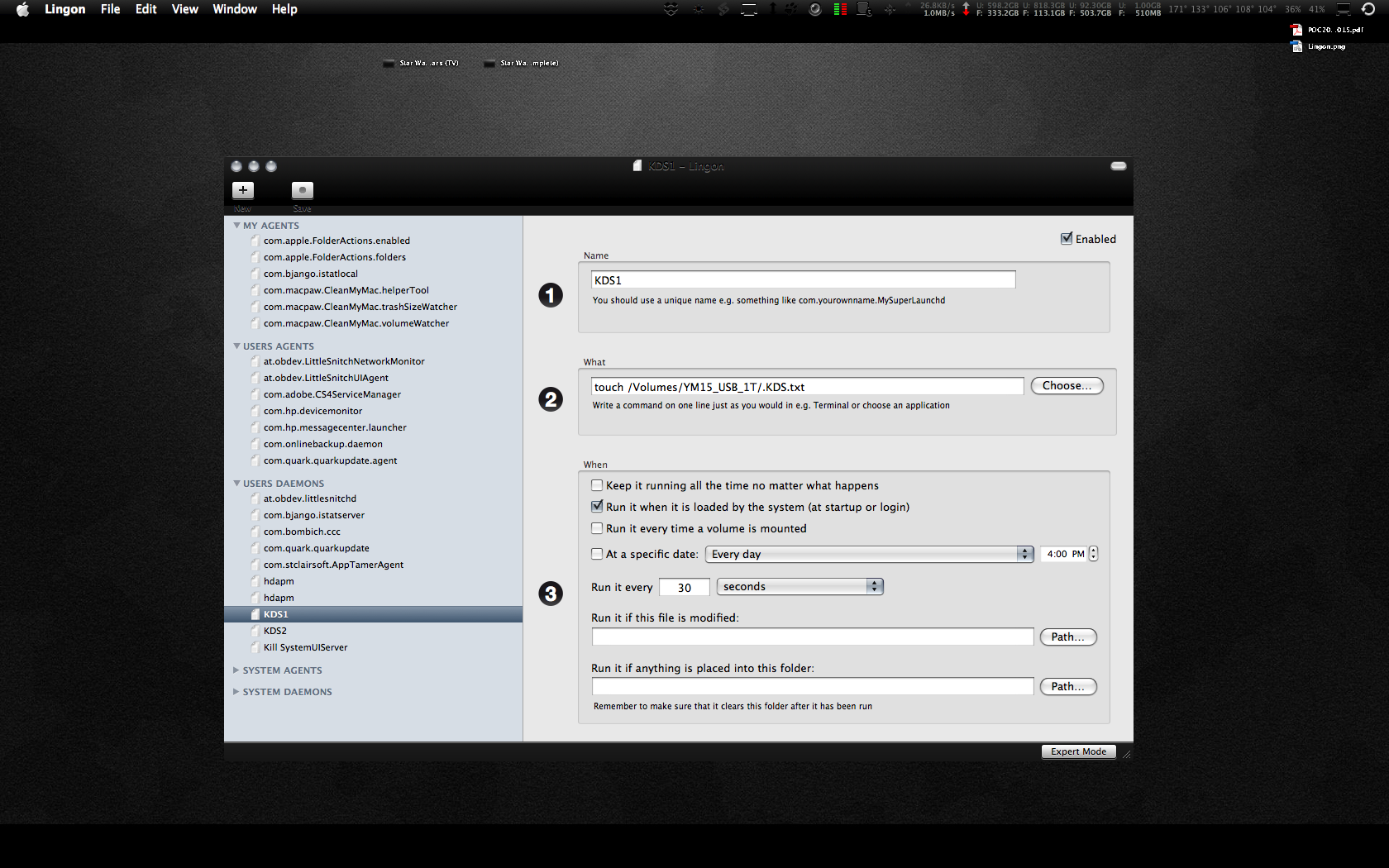This screenshot has height=868, width=1389.
Task: Click the Star Wars complete desktop item
Action: [522, 63]
